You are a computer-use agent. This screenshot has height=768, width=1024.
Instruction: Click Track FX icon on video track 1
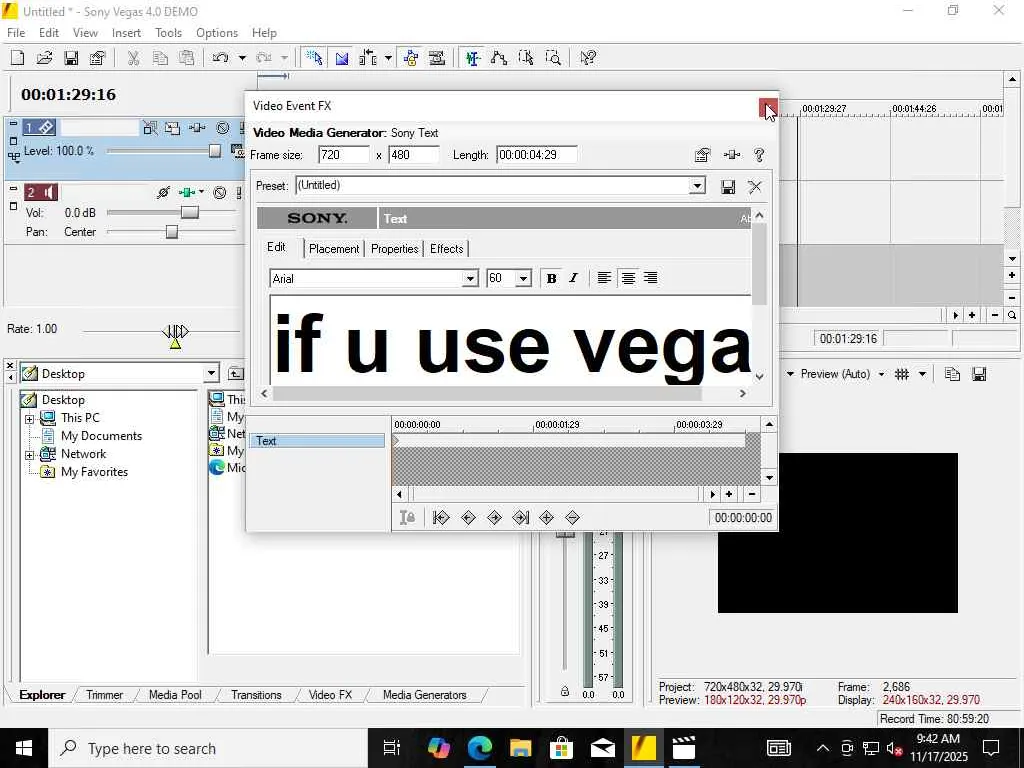point(197,128)
